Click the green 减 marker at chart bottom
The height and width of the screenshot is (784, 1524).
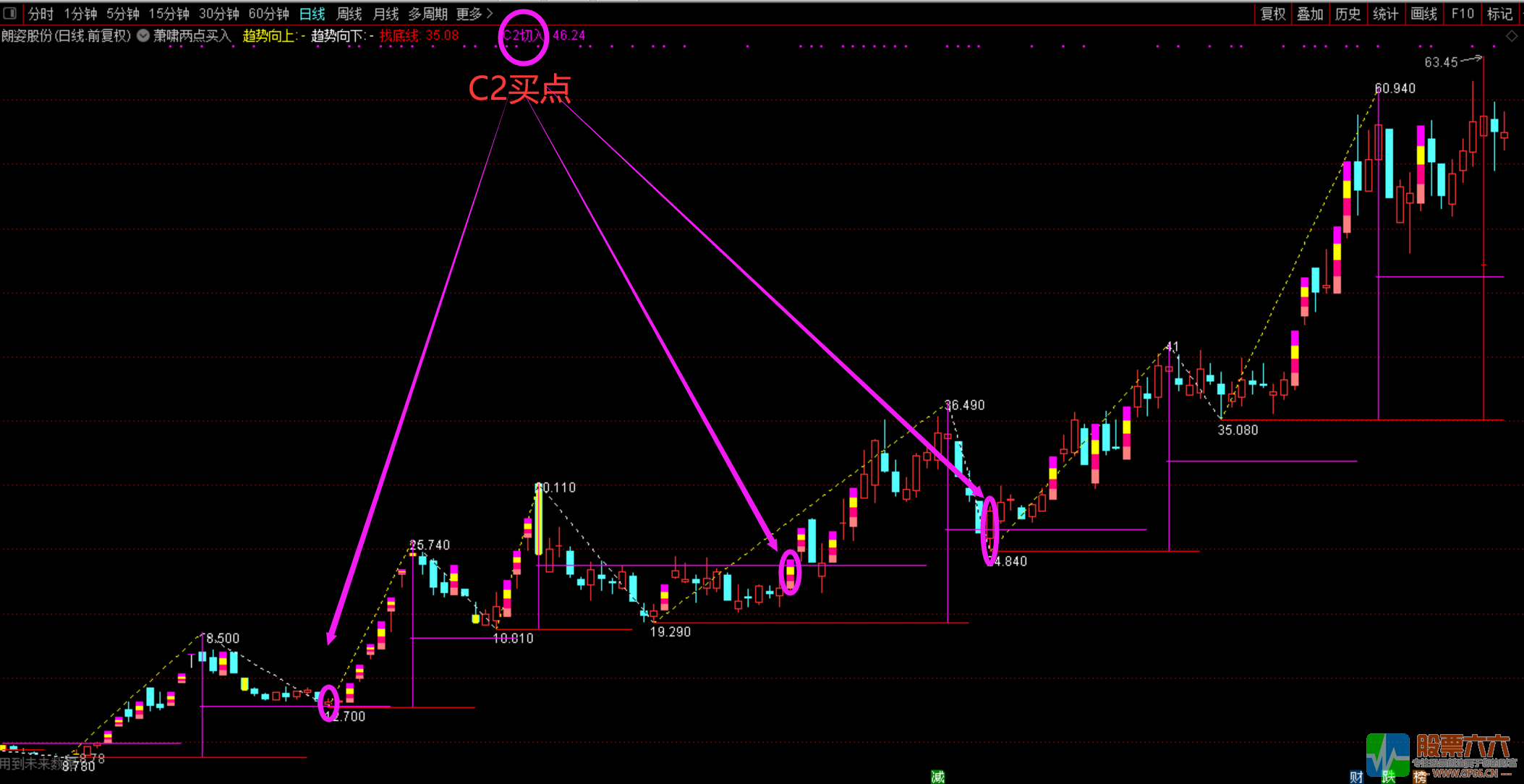coord(937,777)
